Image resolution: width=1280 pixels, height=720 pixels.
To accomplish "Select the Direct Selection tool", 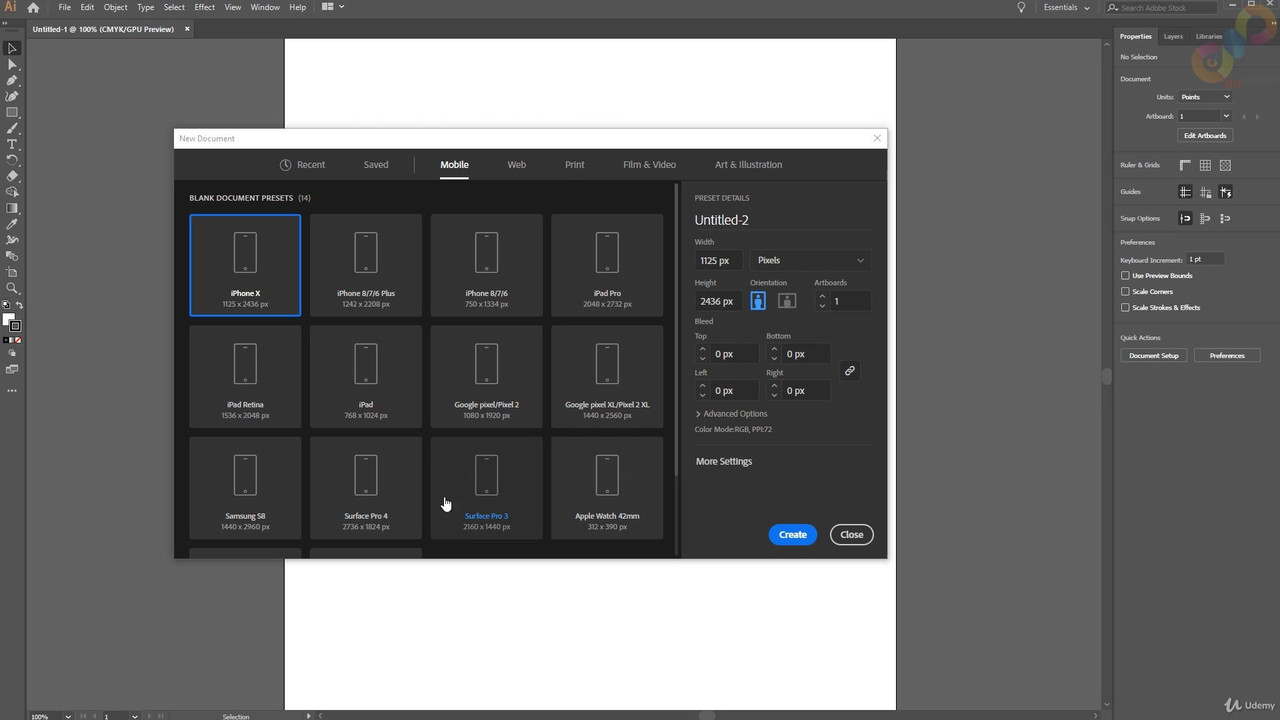I will (12, 64).
